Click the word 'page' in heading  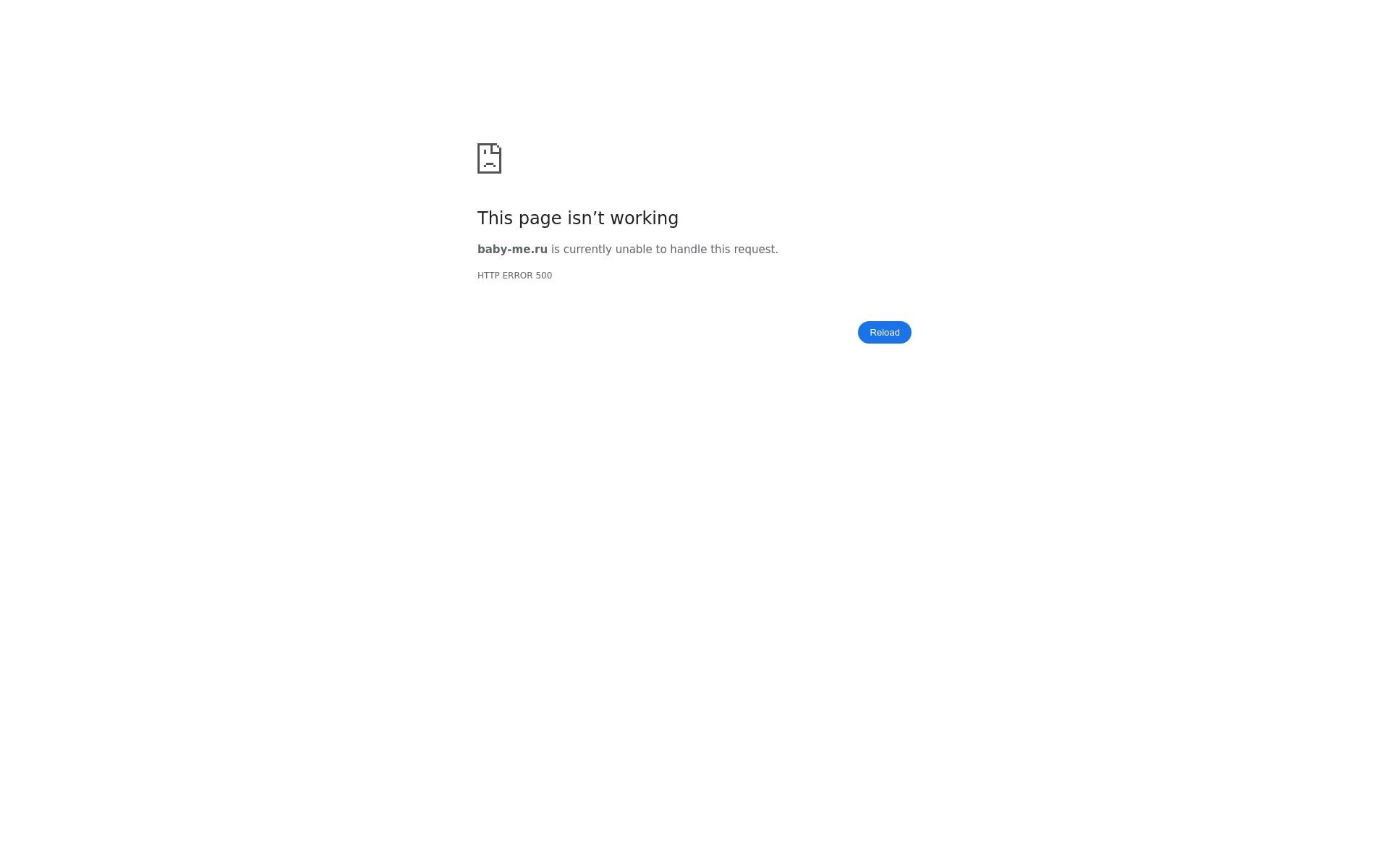click(540, 219)
